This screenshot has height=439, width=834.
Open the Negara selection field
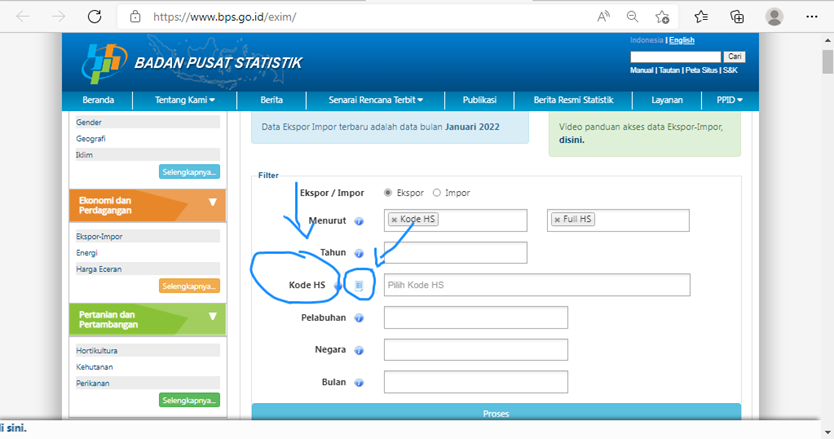[476, 350]
